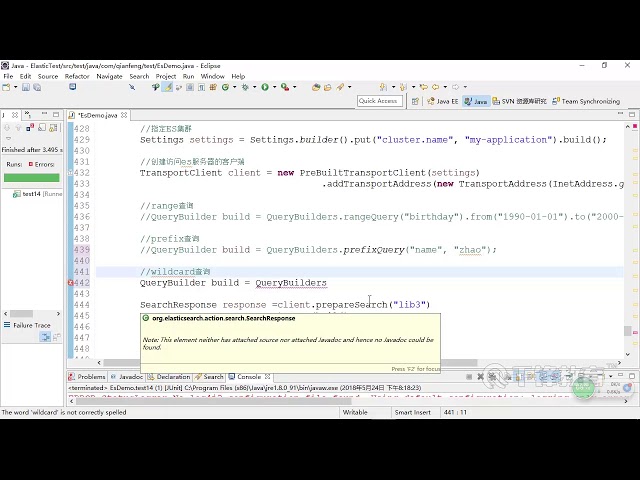Click the Console Terminate stop icon
This screenshot has width=640, height=480.
[469, 377]
